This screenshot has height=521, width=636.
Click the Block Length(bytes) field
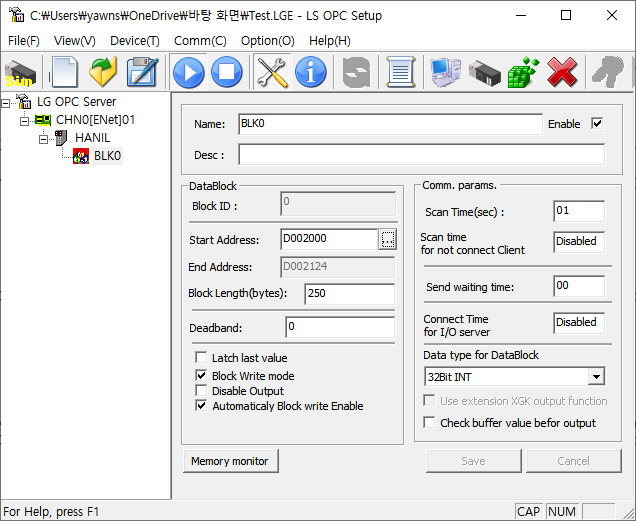[x=349, y=294]
